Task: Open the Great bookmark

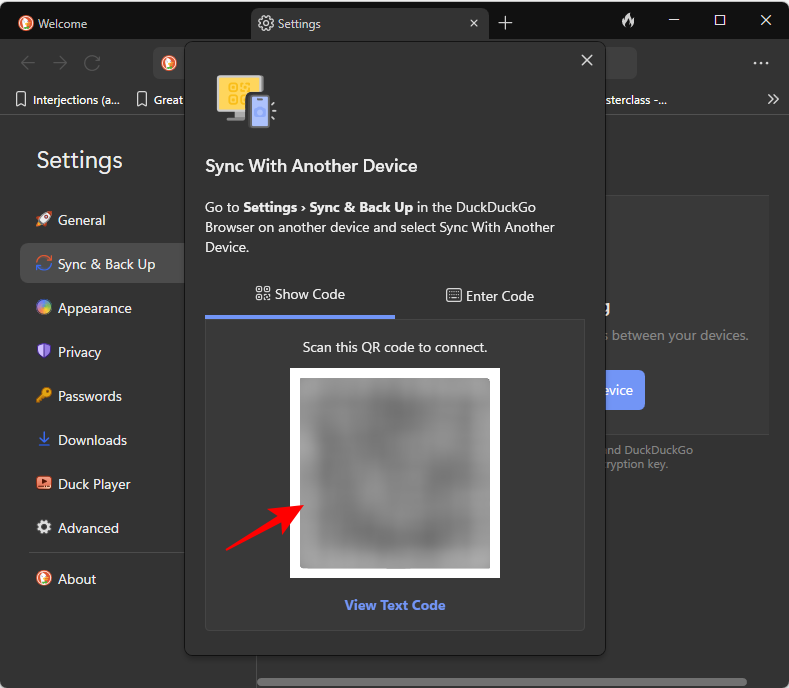Action: pyautogui.click(x=161, y=100)
